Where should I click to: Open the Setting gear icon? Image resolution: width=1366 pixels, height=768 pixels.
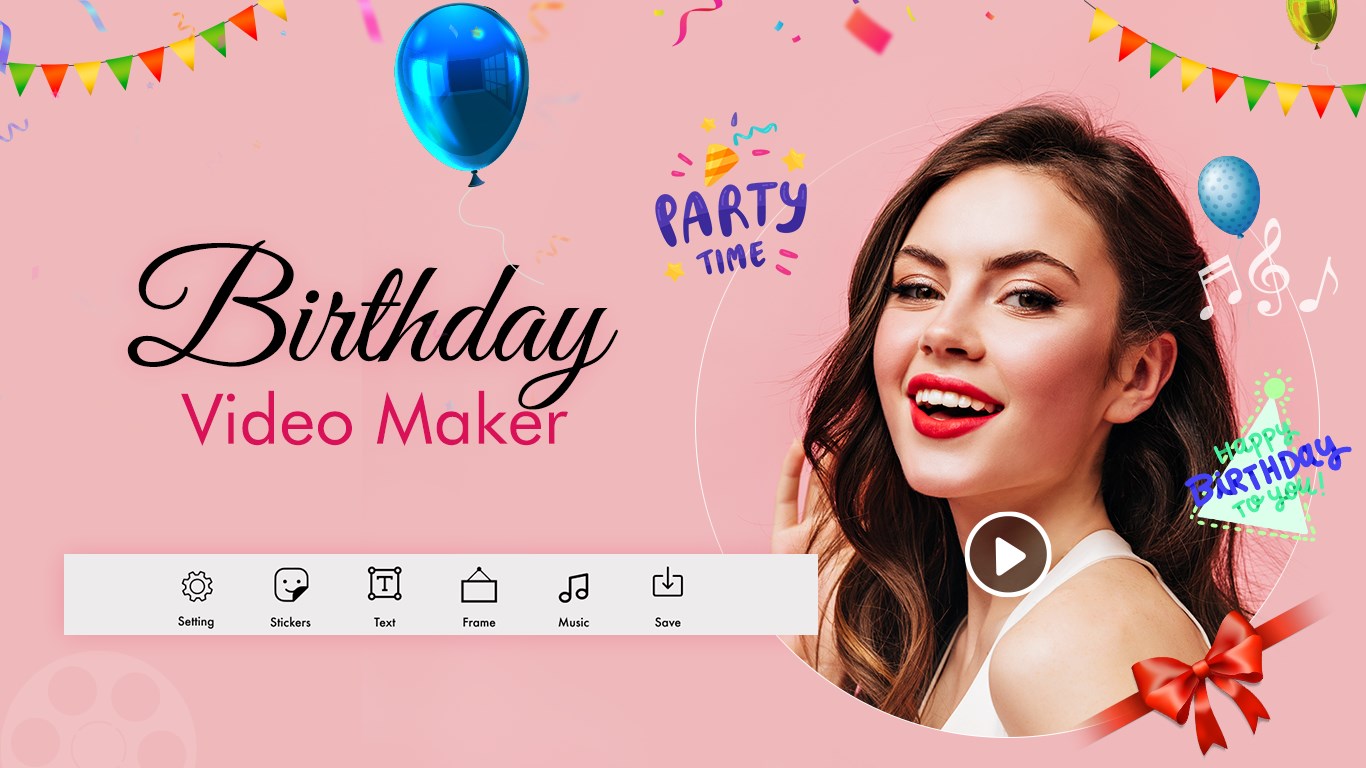(197, 586)
